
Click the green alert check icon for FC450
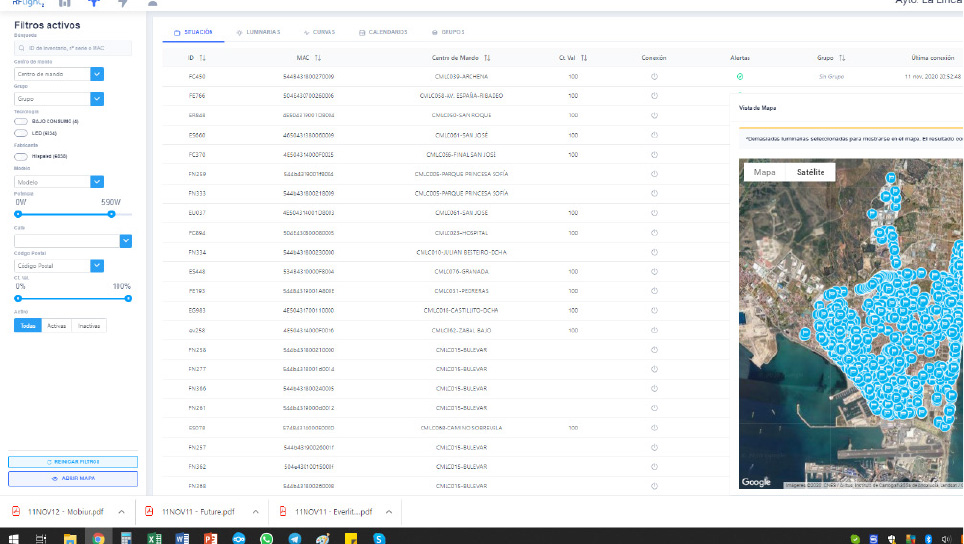click(x=740, y=77)
